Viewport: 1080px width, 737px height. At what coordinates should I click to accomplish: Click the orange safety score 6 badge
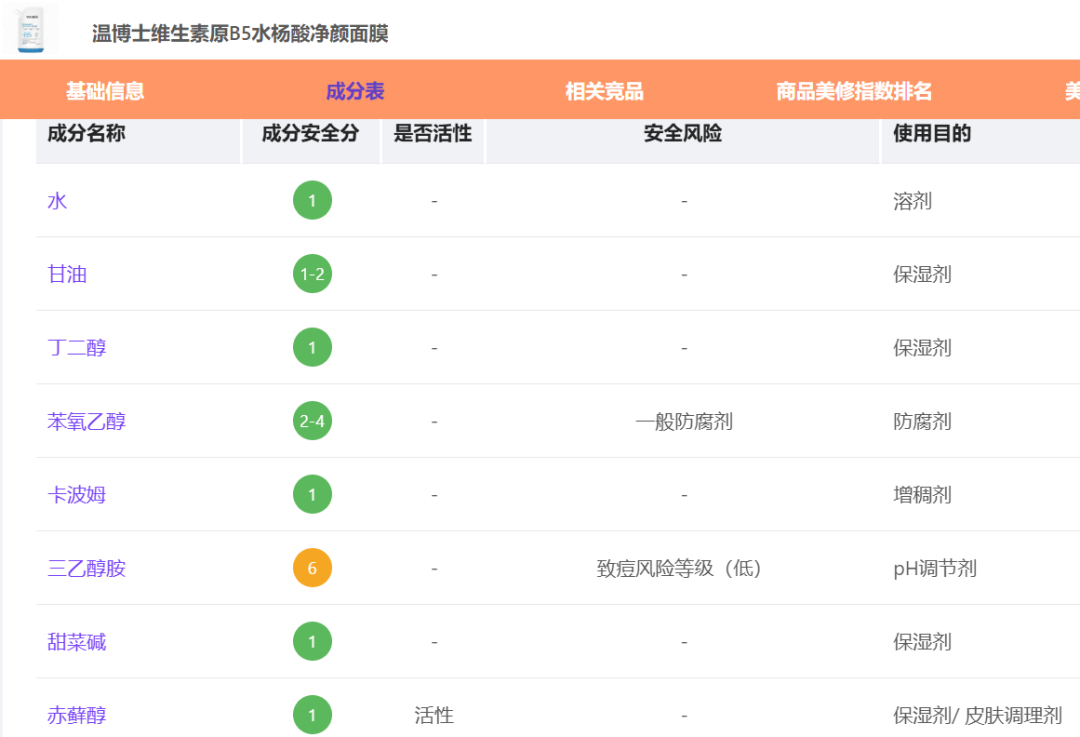[x=312, y=568]
